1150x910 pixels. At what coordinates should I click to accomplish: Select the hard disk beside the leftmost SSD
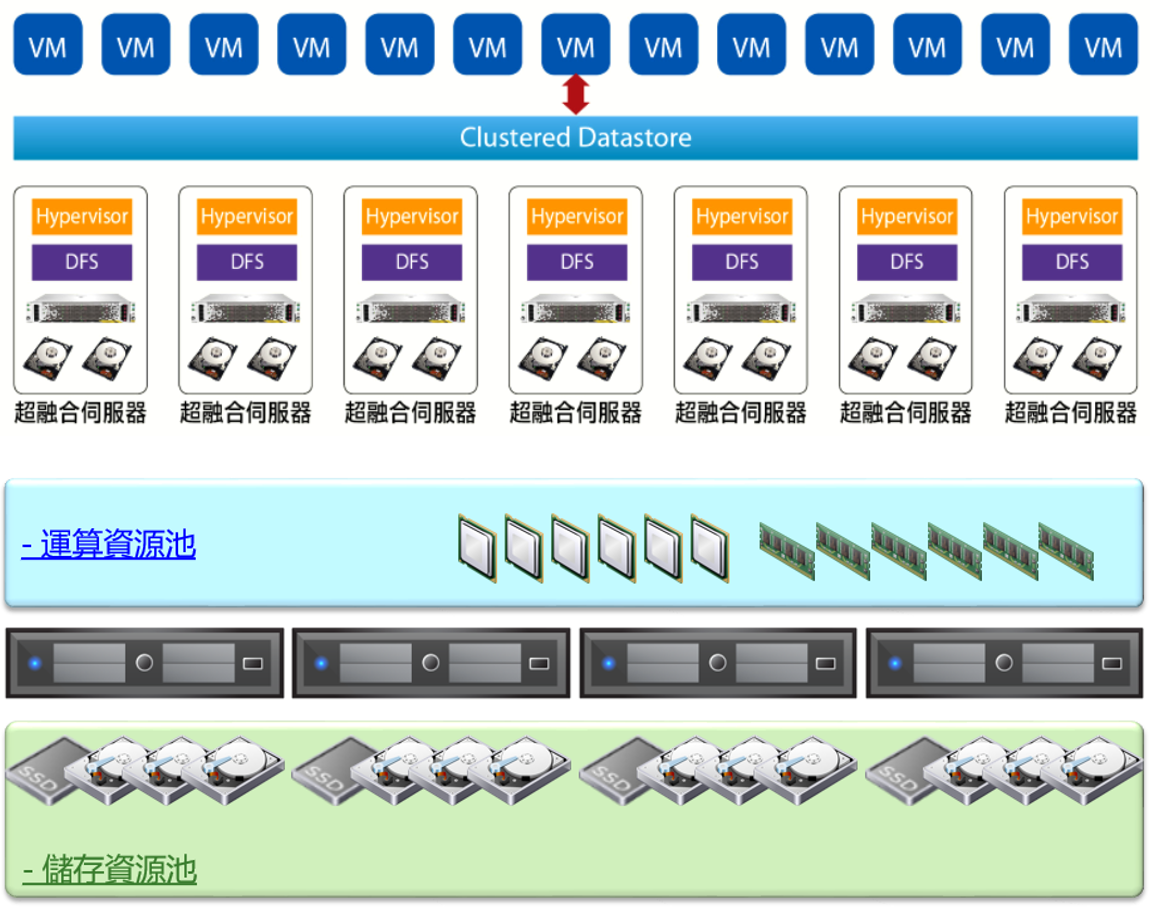110,769
